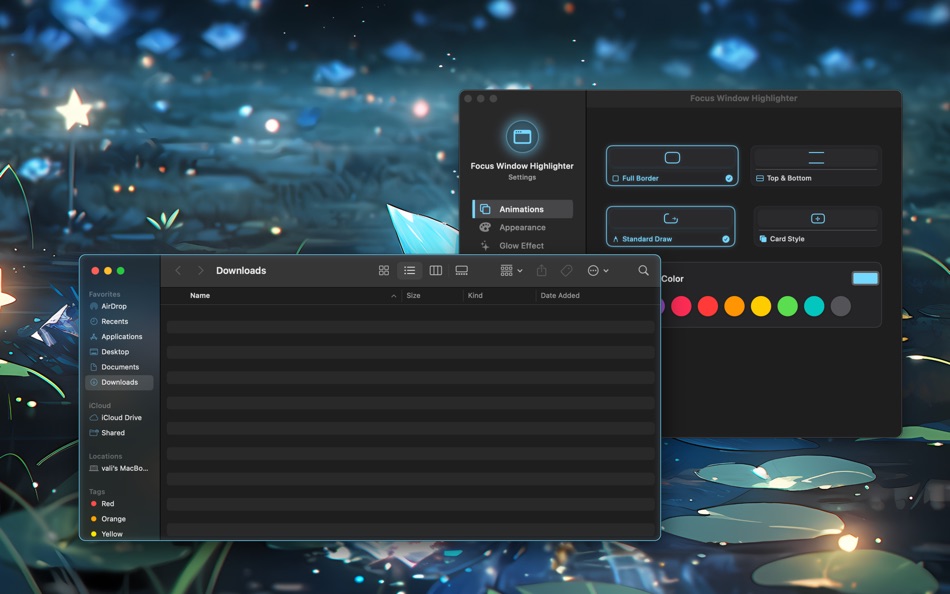
Task: Toggle Name column sort direction arrow
Action: point(394,296)
